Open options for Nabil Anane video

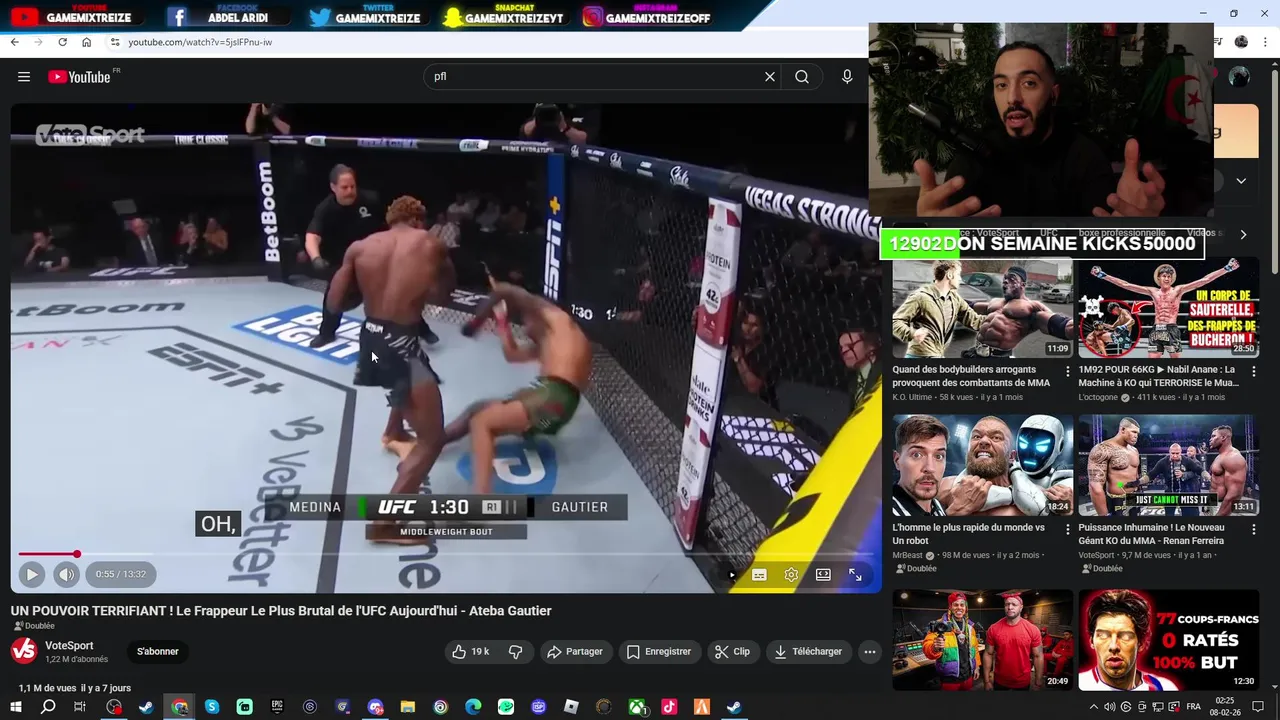[1254, 371]
